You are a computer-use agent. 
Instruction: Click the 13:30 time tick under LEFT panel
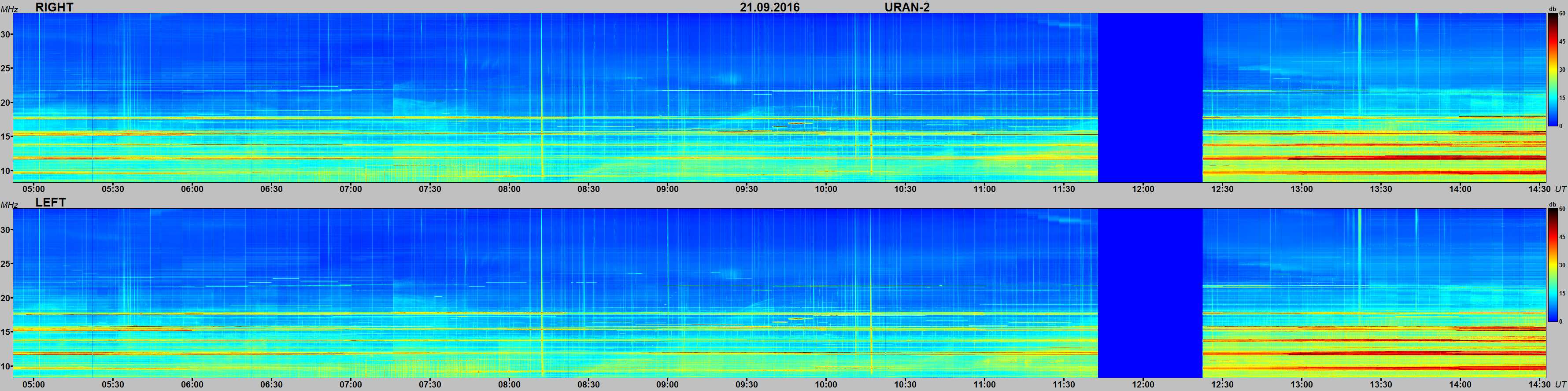(x=1380, y=384)
